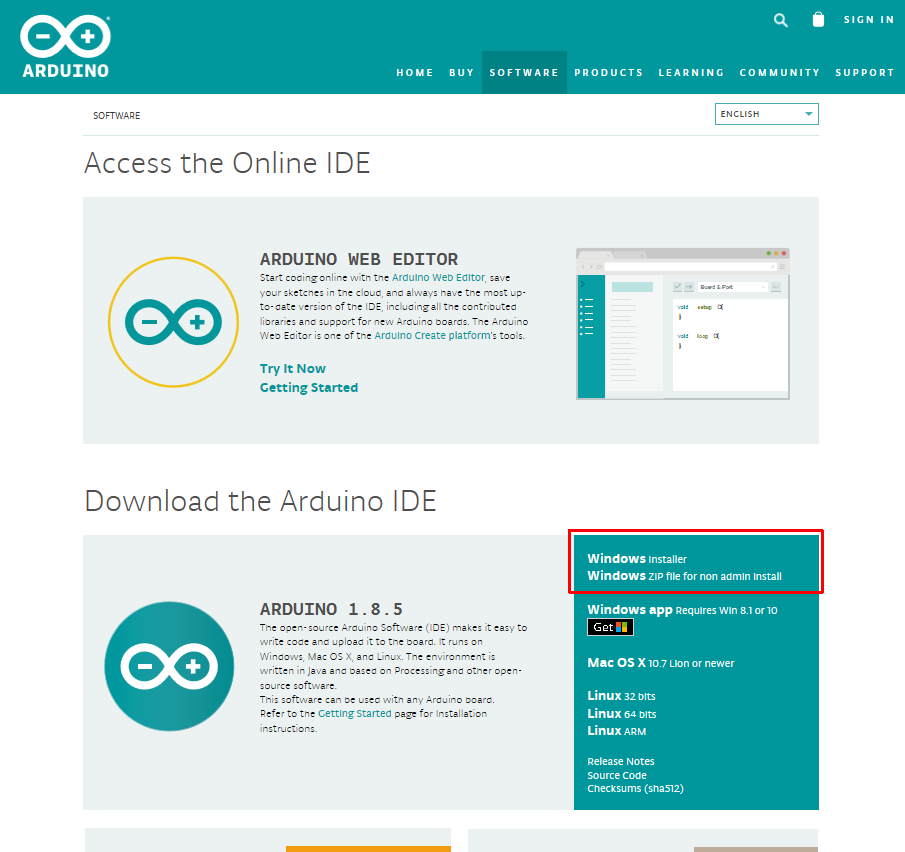Download Linux ARM

coord(616,730)
